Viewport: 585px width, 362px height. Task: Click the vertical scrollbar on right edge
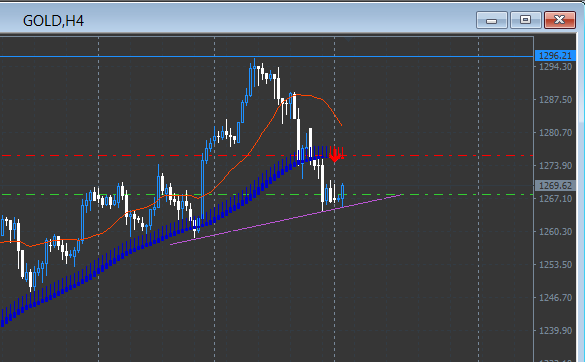click(x=581, y=198)
